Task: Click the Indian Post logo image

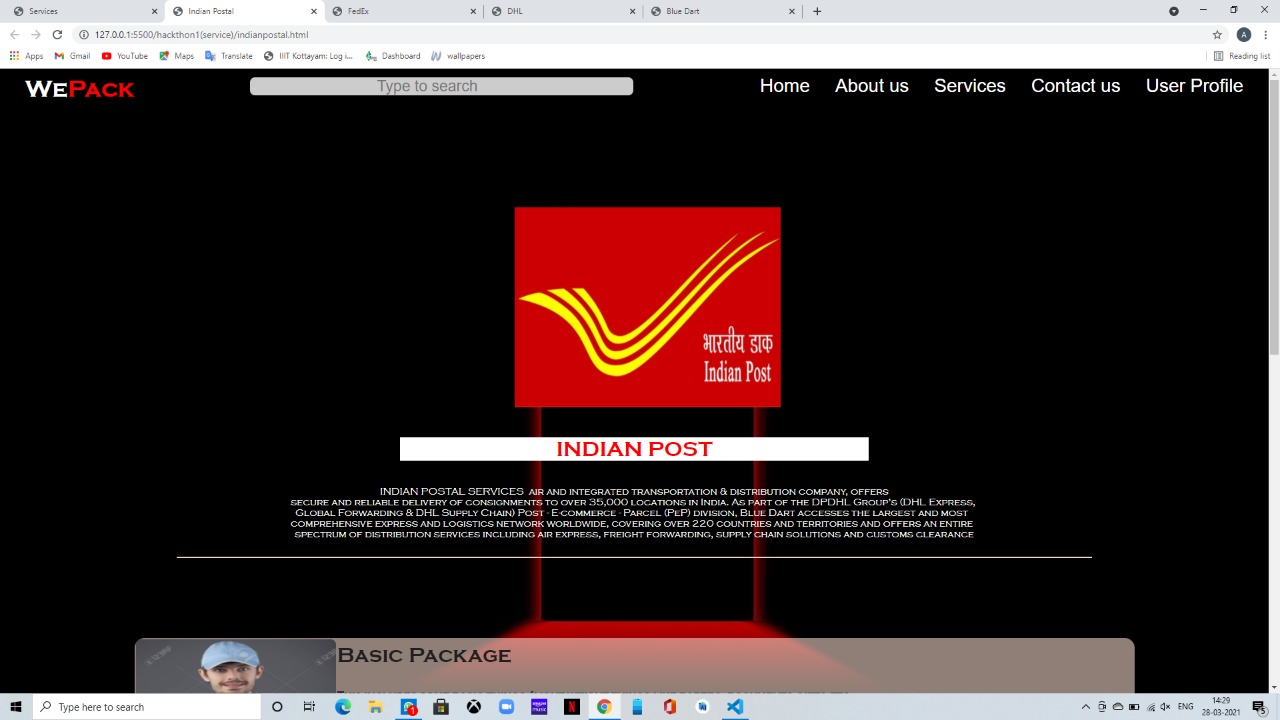Action: point(647,307)
